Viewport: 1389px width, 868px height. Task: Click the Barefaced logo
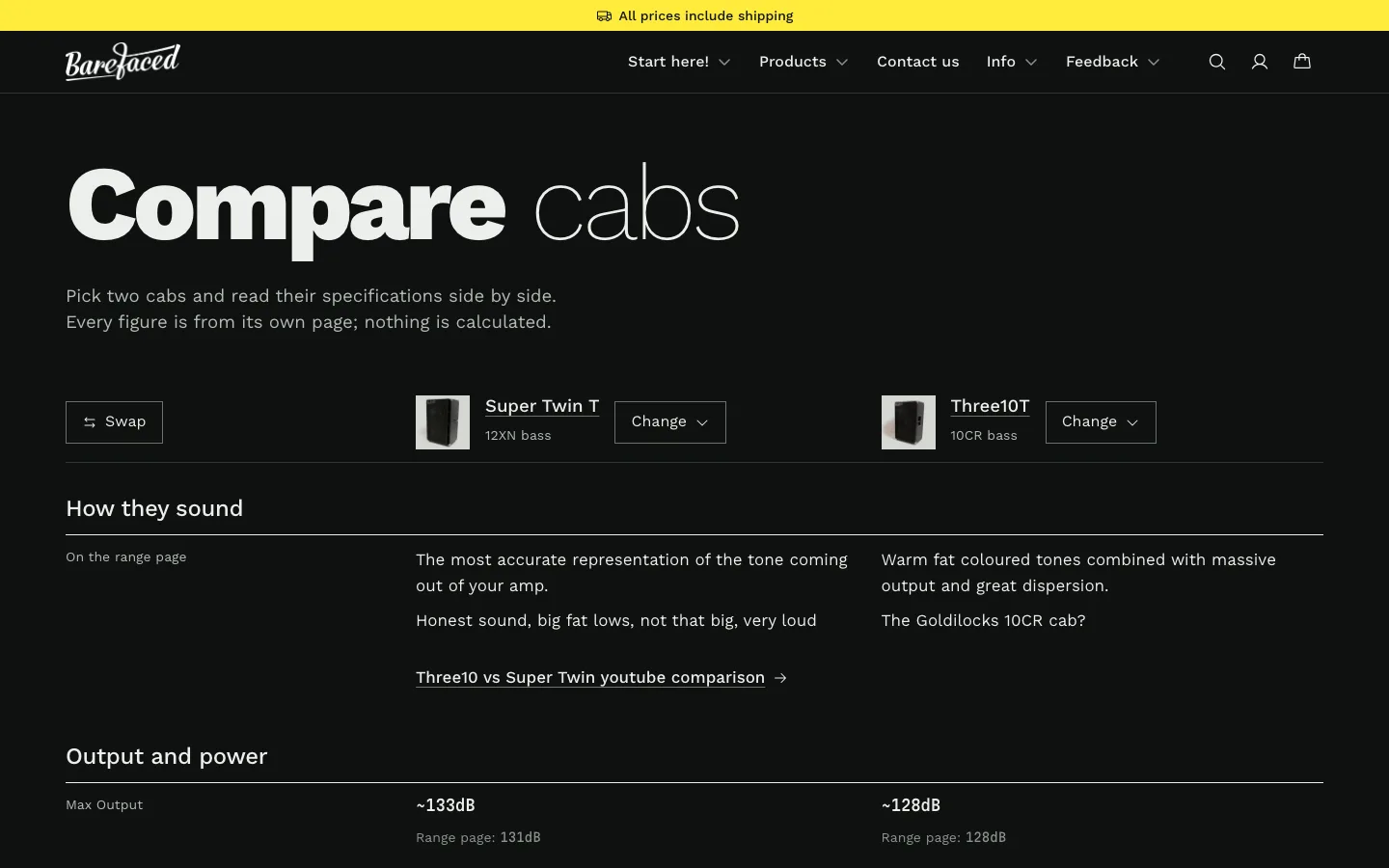pos(123,62)
